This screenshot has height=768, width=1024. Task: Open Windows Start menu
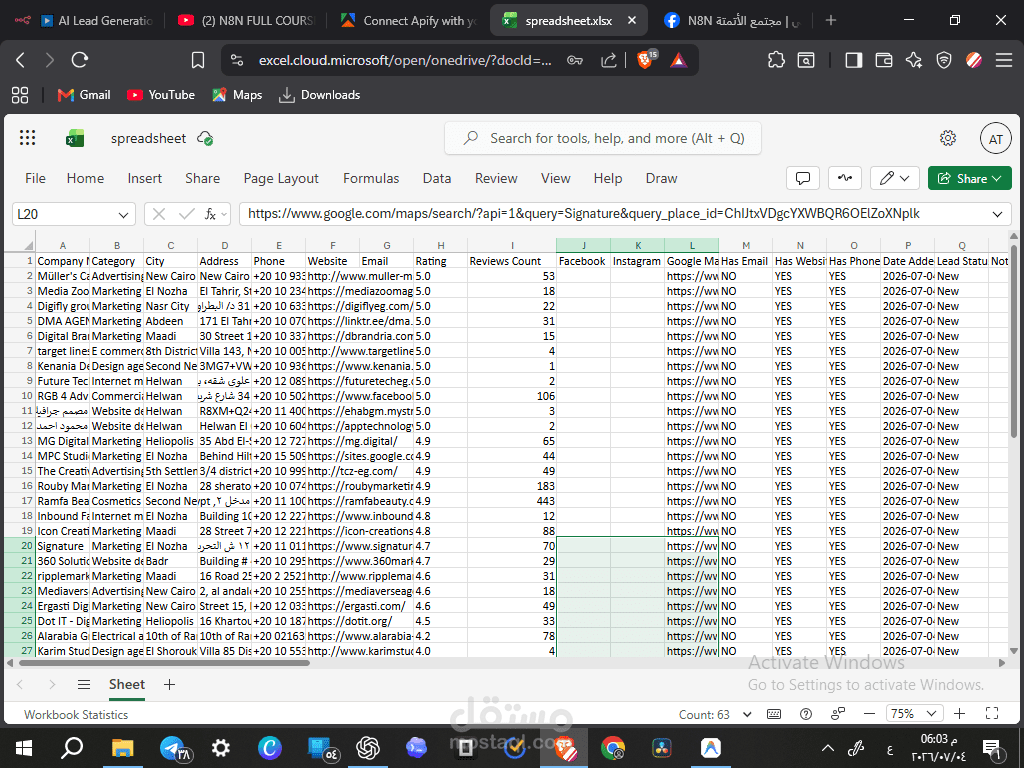point(24,748)
